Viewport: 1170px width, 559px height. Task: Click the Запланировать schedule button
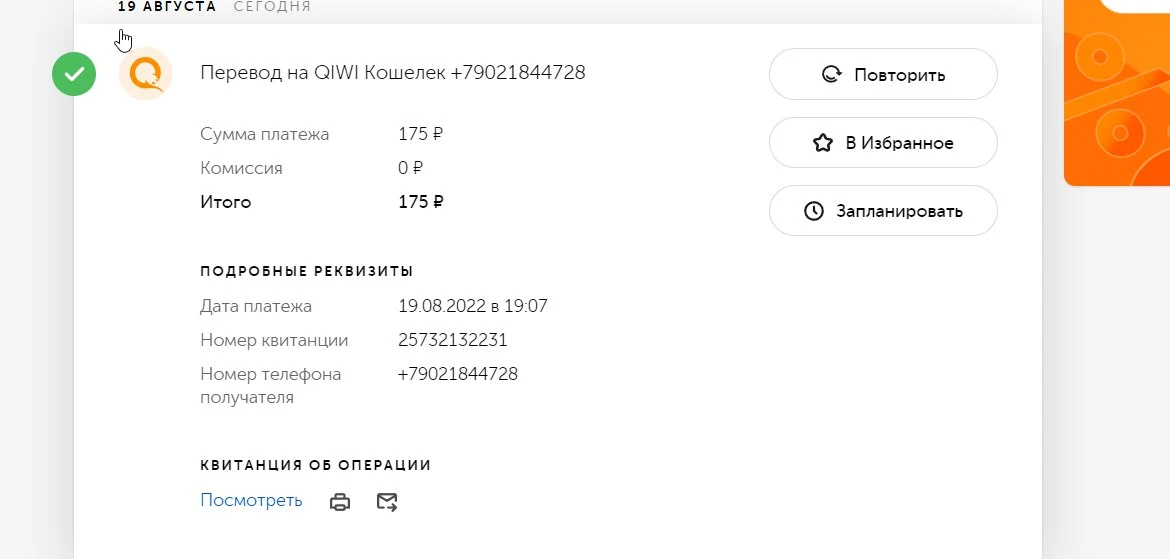tap(883, 210)
